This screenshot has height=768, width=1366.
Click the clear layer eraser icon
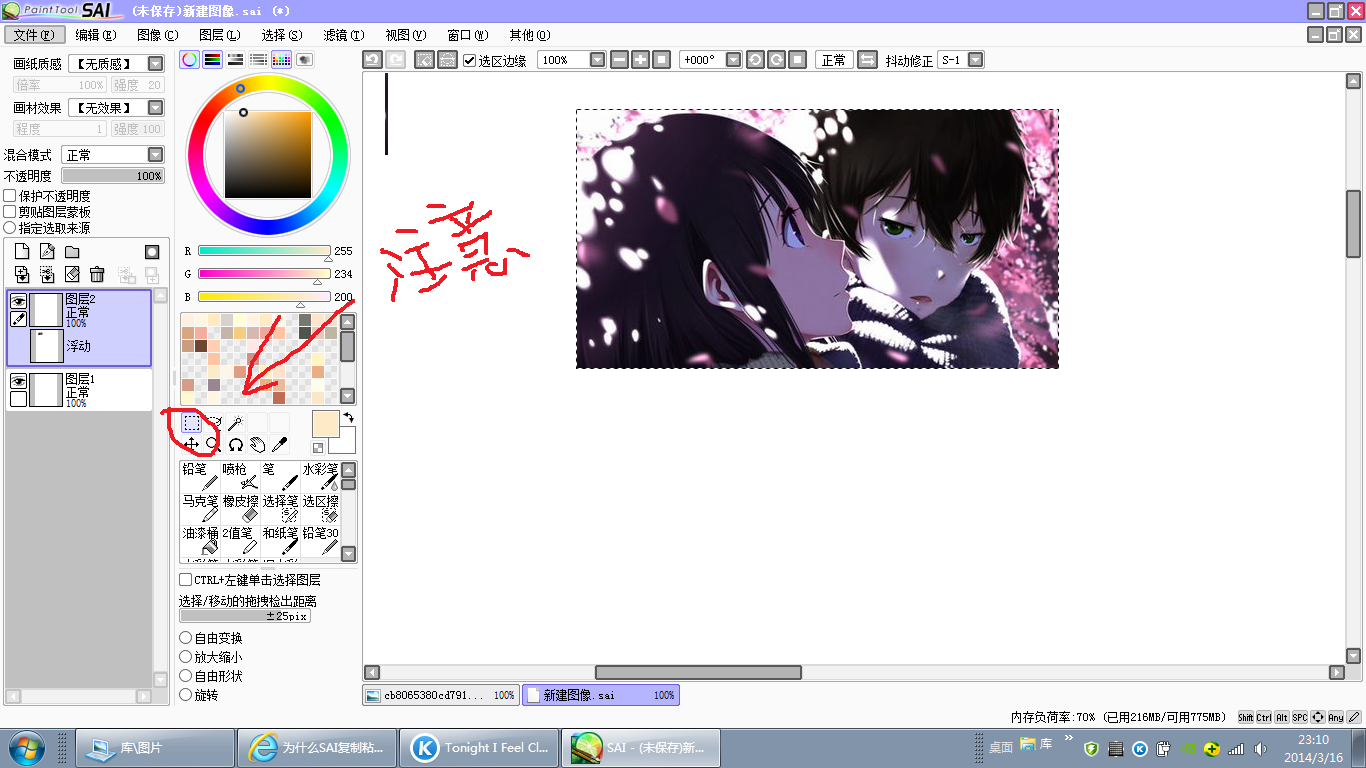click(72, 274)
